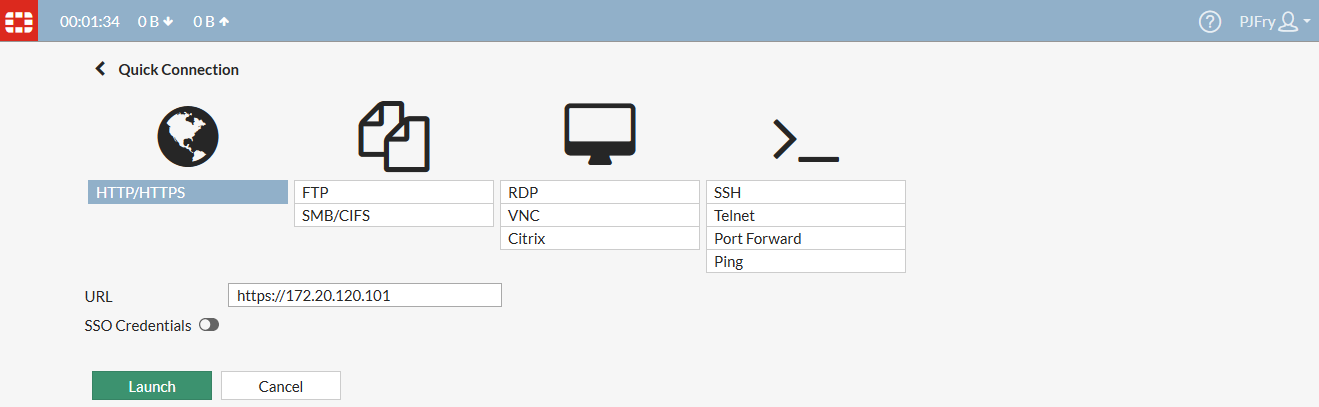Click the terminal prompt icon
The width and height of the screenshot is (1319, 407).
click(805, 140)
